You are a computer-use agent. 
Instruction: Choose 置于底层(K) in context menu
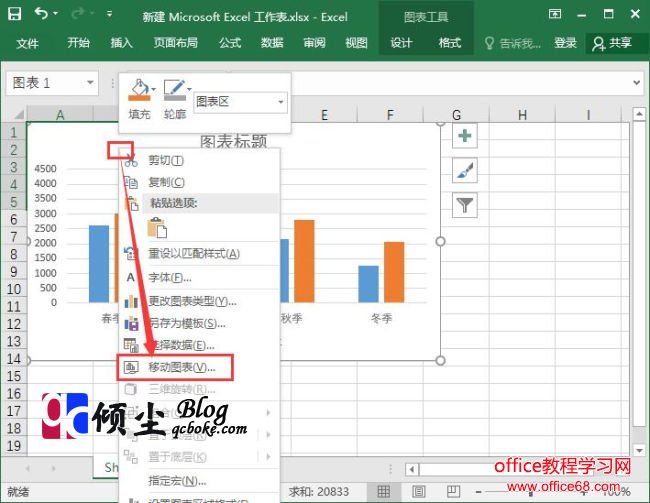199,457
